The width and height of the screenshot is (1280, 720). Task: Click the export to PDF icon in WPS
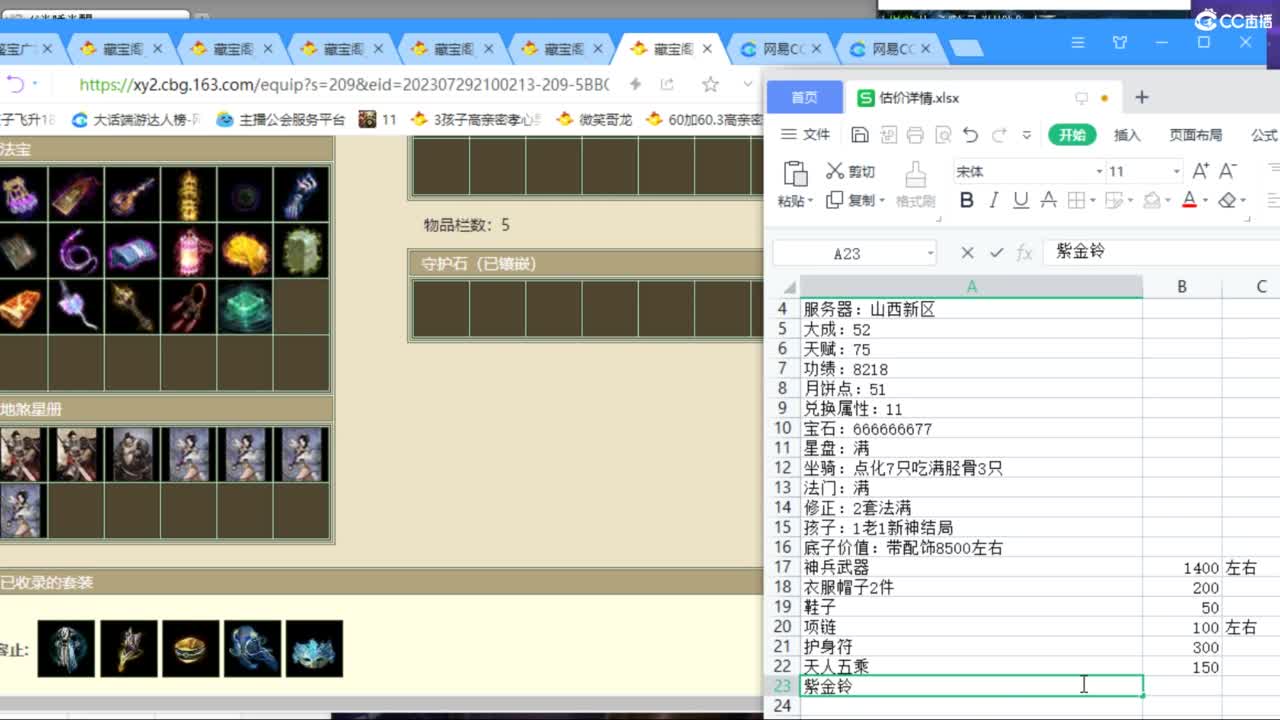point(888,135)
